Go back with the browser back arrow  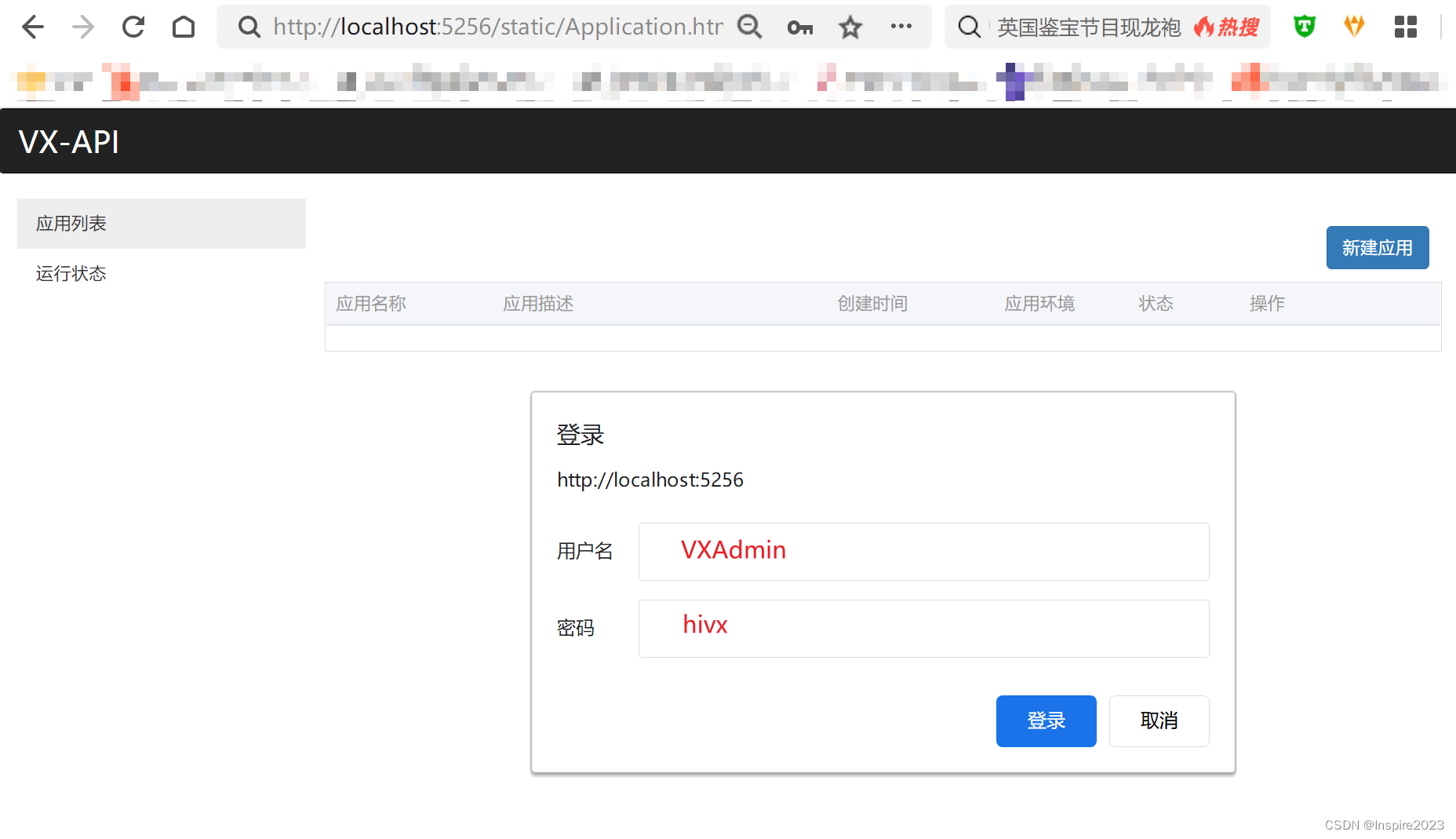[x=33, y=27]
